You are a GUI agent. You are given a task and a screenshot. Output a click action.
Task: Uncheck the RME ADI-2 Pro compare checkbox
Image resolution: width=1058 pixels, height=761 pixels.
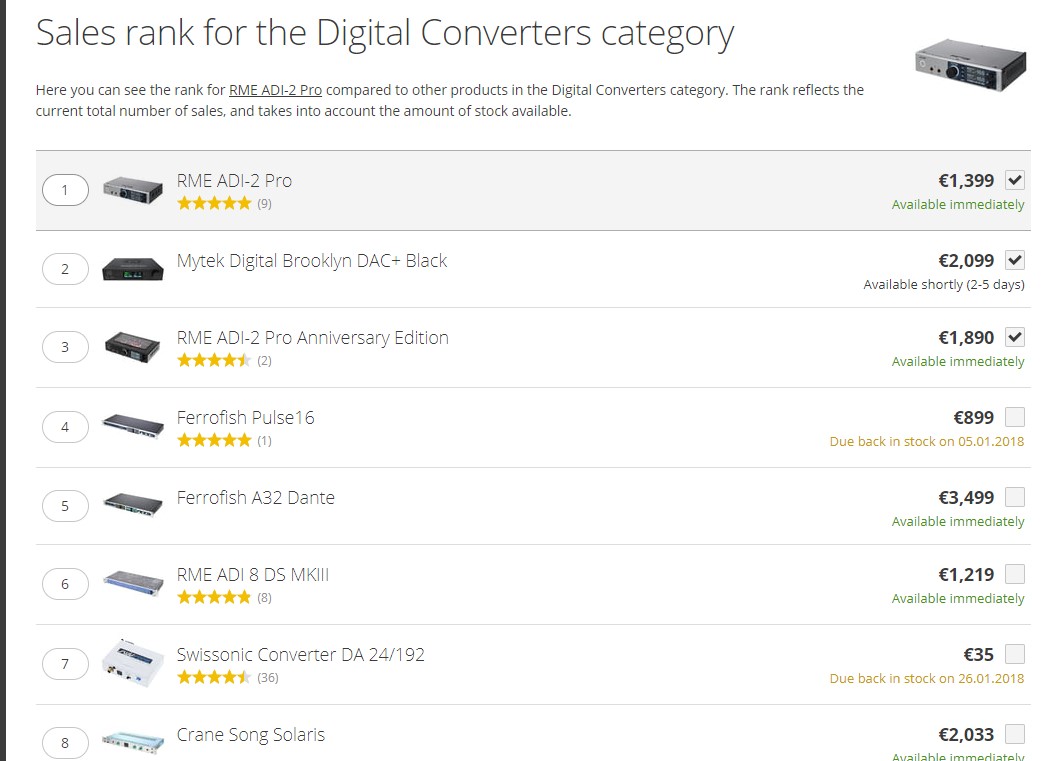[x=1015, y=180]
